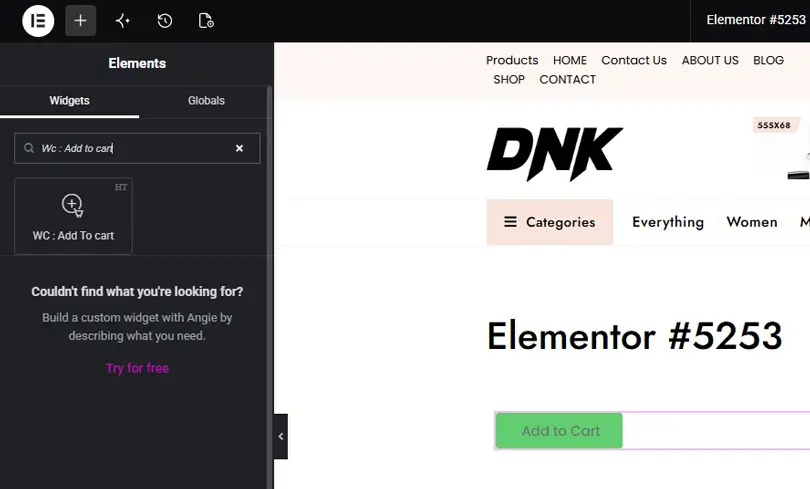
Task: Click the Elements panel title
Action: [x=137, y=64]
